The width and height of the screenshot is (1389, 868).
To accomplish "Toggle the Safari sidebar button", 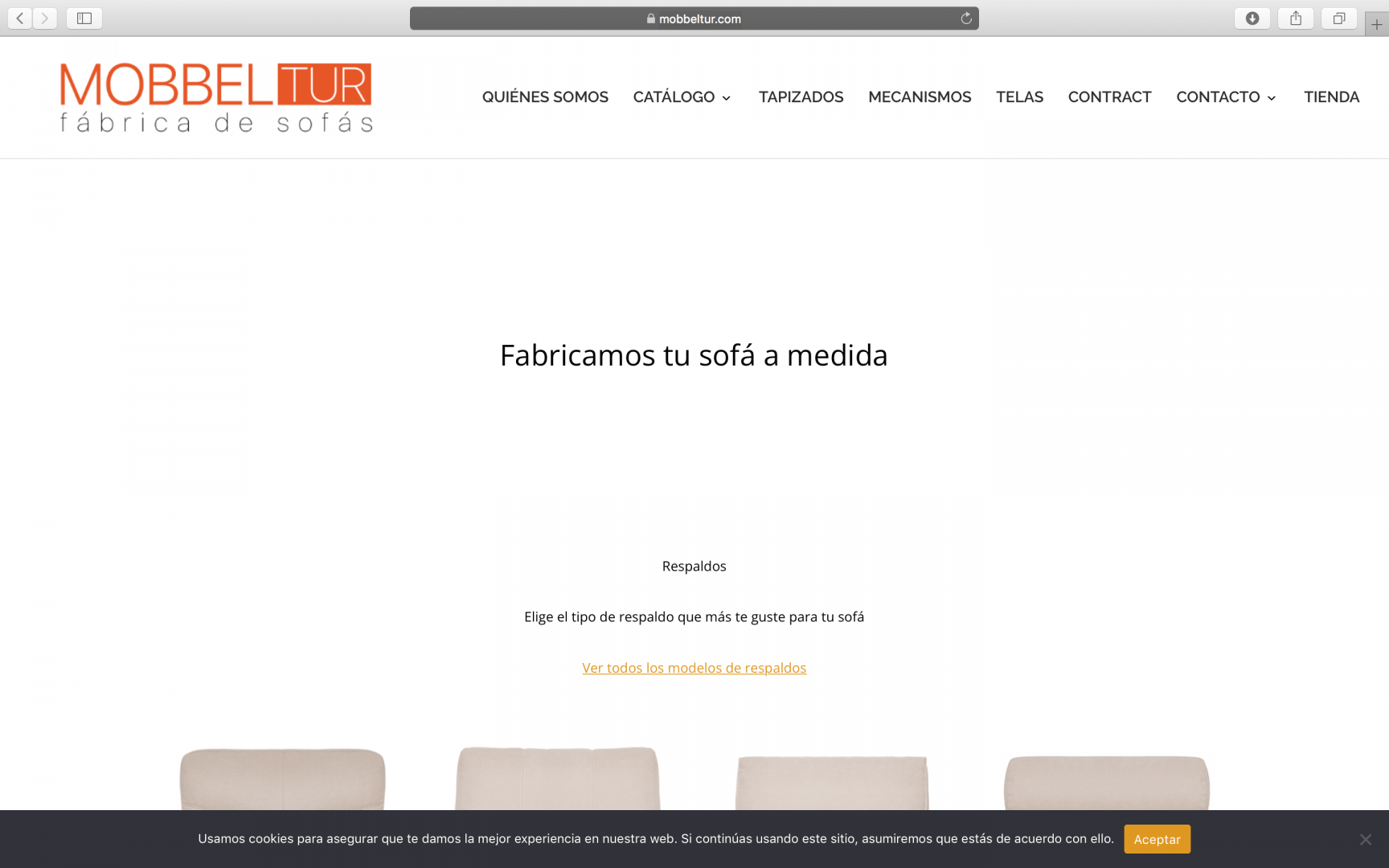I will click(x=84, y=18).
